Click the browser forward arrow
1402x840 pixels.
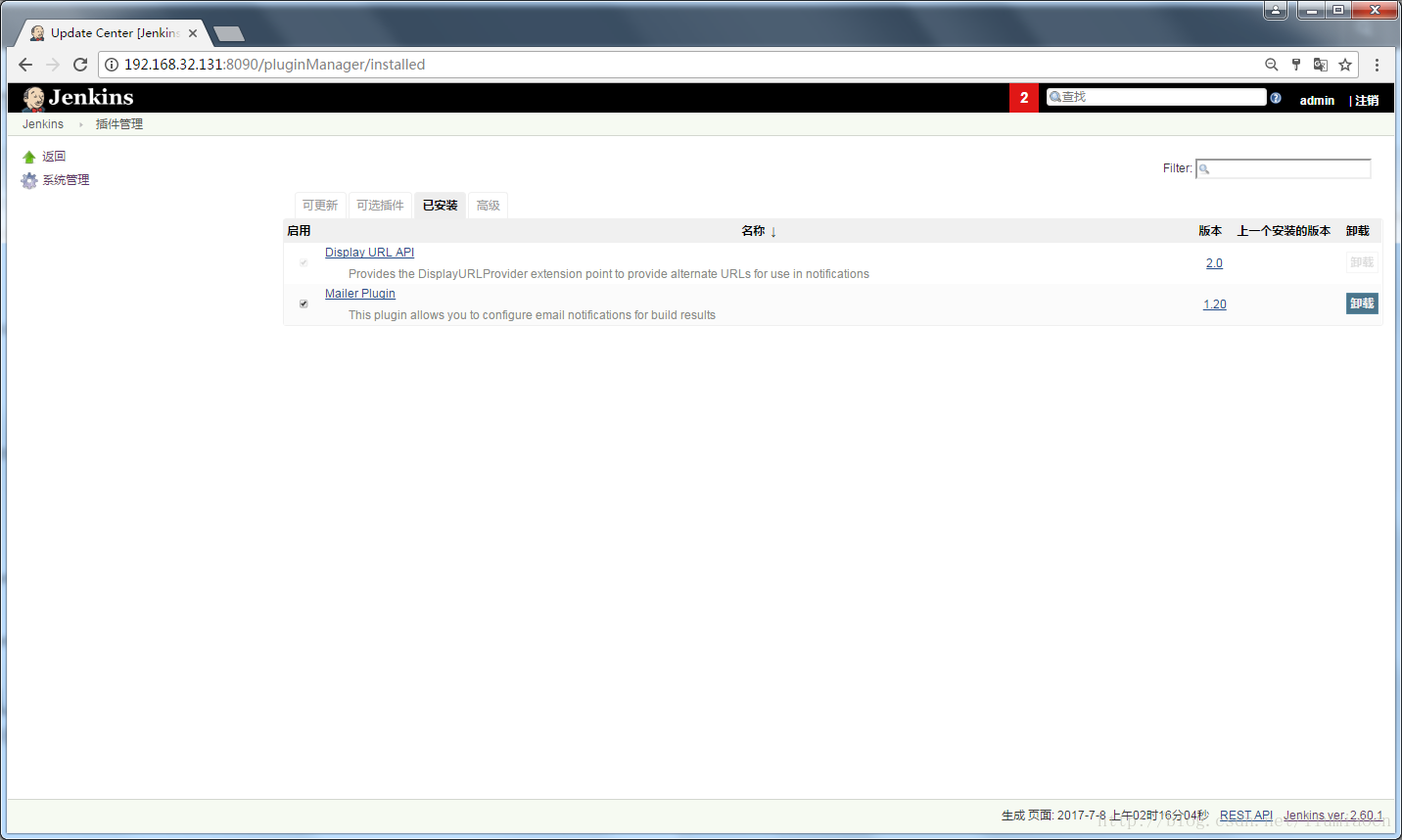(53, 65)
